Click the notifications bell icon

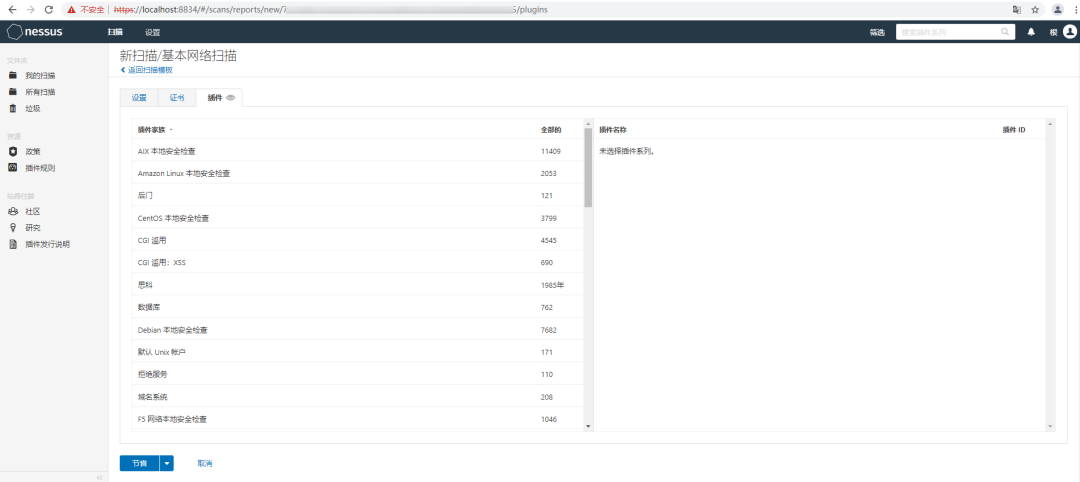click(x=1031, y=32)
